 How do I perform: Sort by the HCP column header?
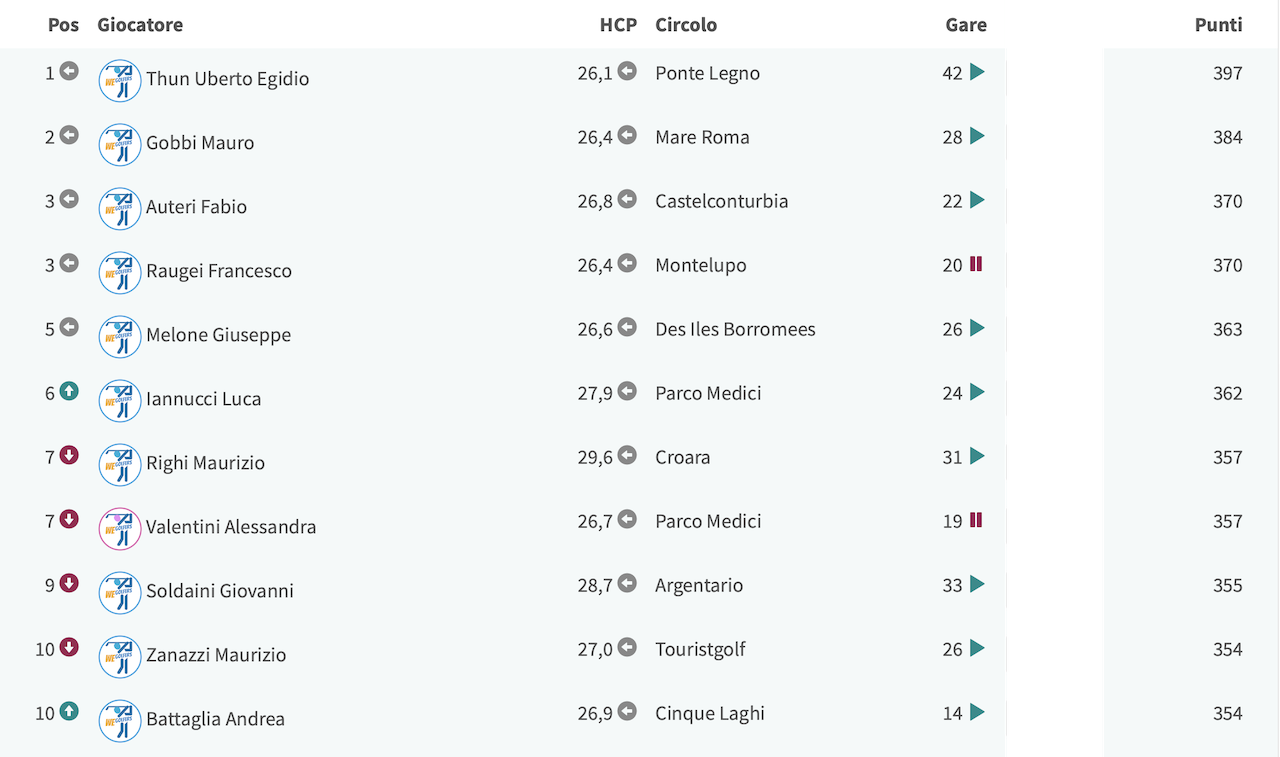pyautogui.click(x=618, y=25)
